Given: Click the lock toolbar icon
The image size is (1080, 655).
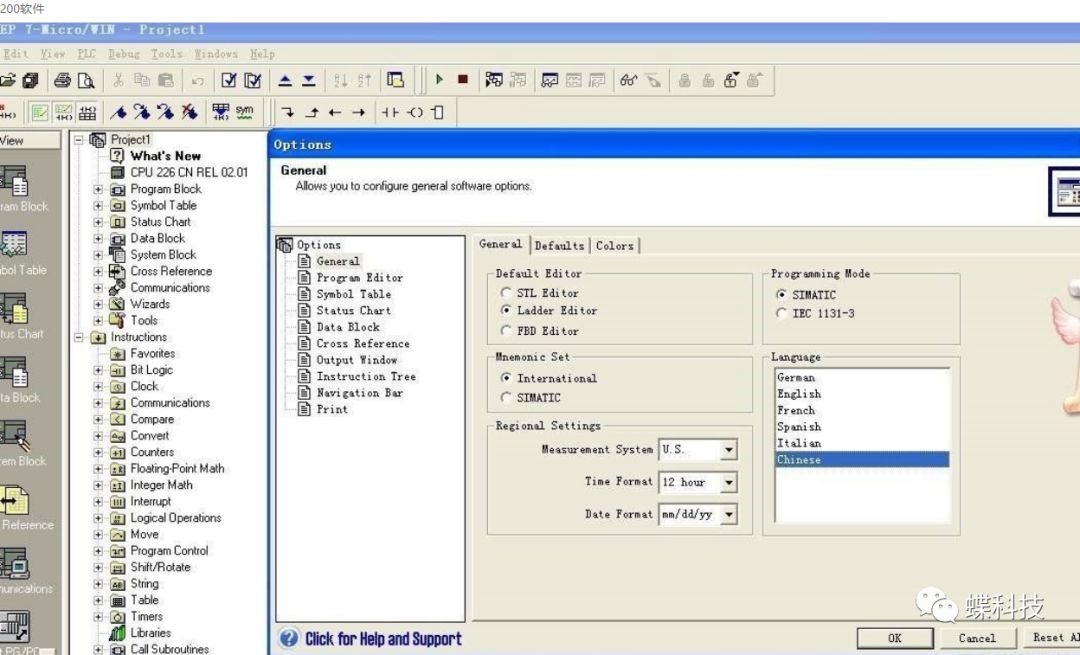Looking at the screenshot, I should (685, 81).
